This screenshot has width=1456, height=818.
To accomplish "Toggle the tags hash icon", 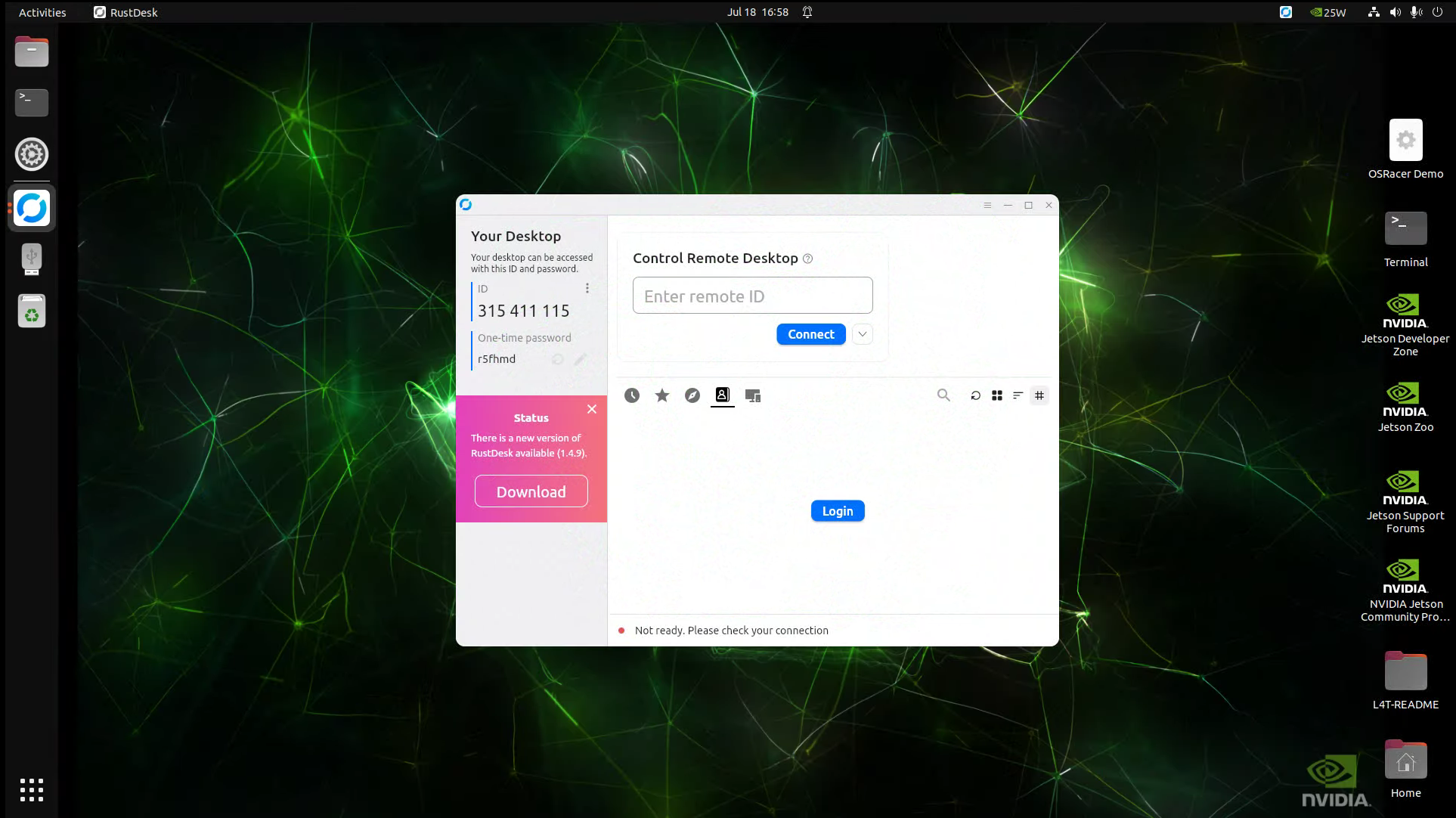I will [1039, 395].
